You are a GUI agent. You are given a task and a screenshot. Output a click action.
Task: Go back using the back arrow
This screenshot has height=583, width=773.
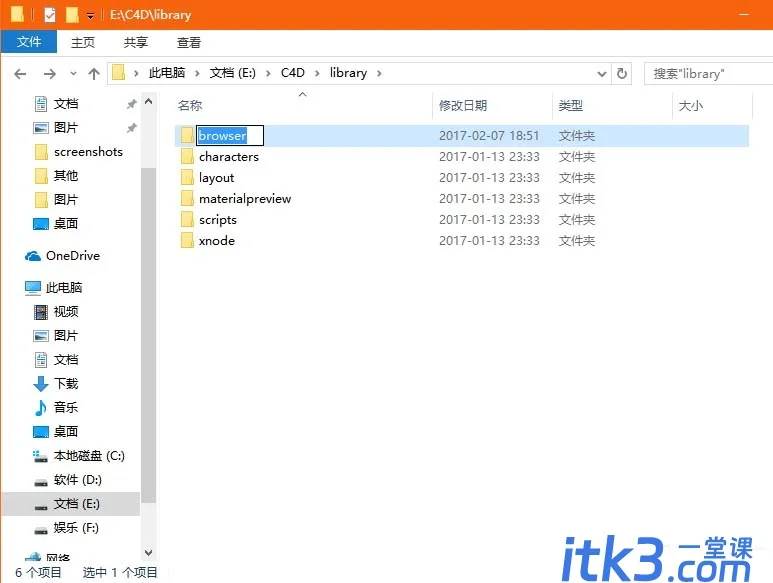click(x=20, y=74)
